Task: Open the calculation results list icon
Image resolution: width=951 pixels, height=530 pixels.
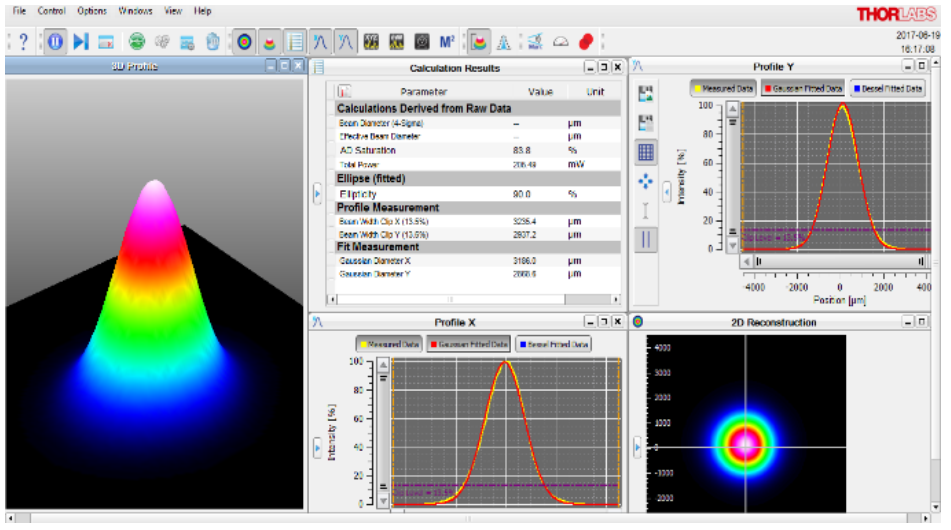Action: (296, 42)
